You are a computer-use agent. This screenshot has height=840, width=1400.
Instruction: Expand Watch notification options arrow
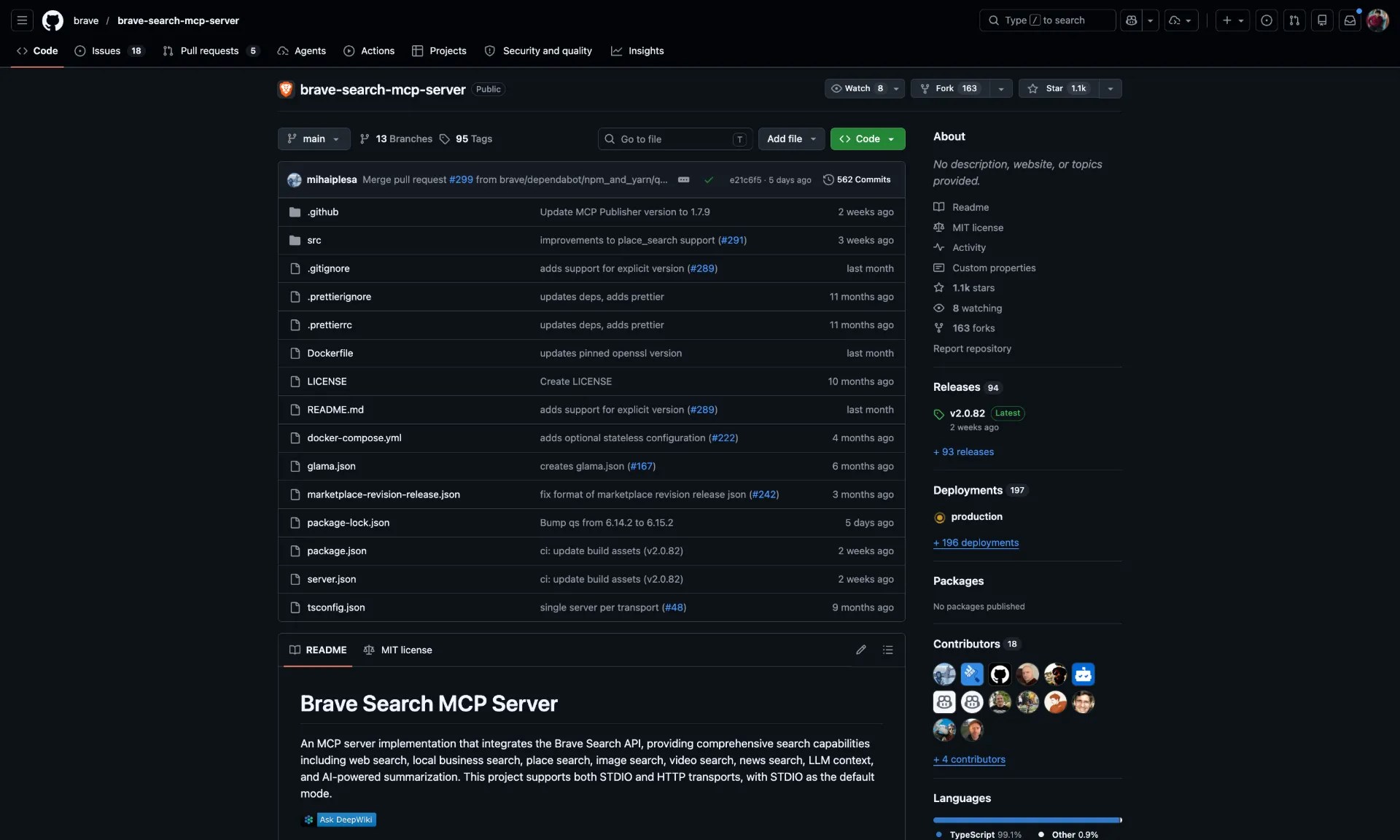(896, 88)
